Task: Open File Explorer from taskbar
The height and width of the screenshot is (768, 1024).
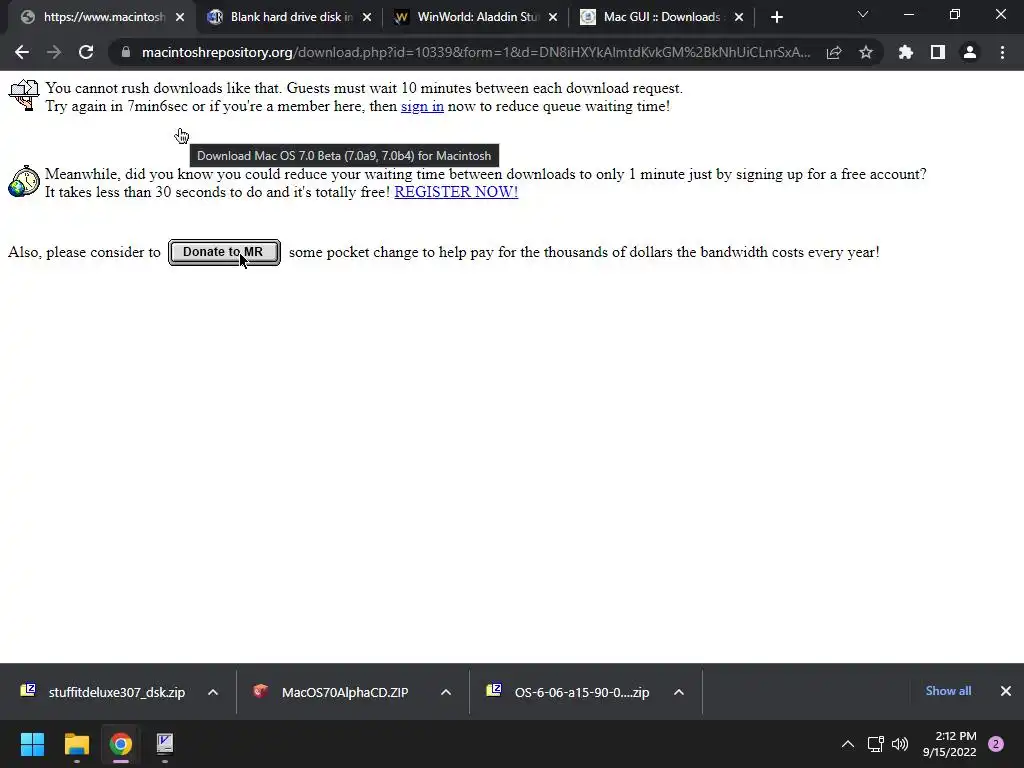Action: [x=76, y=744]
